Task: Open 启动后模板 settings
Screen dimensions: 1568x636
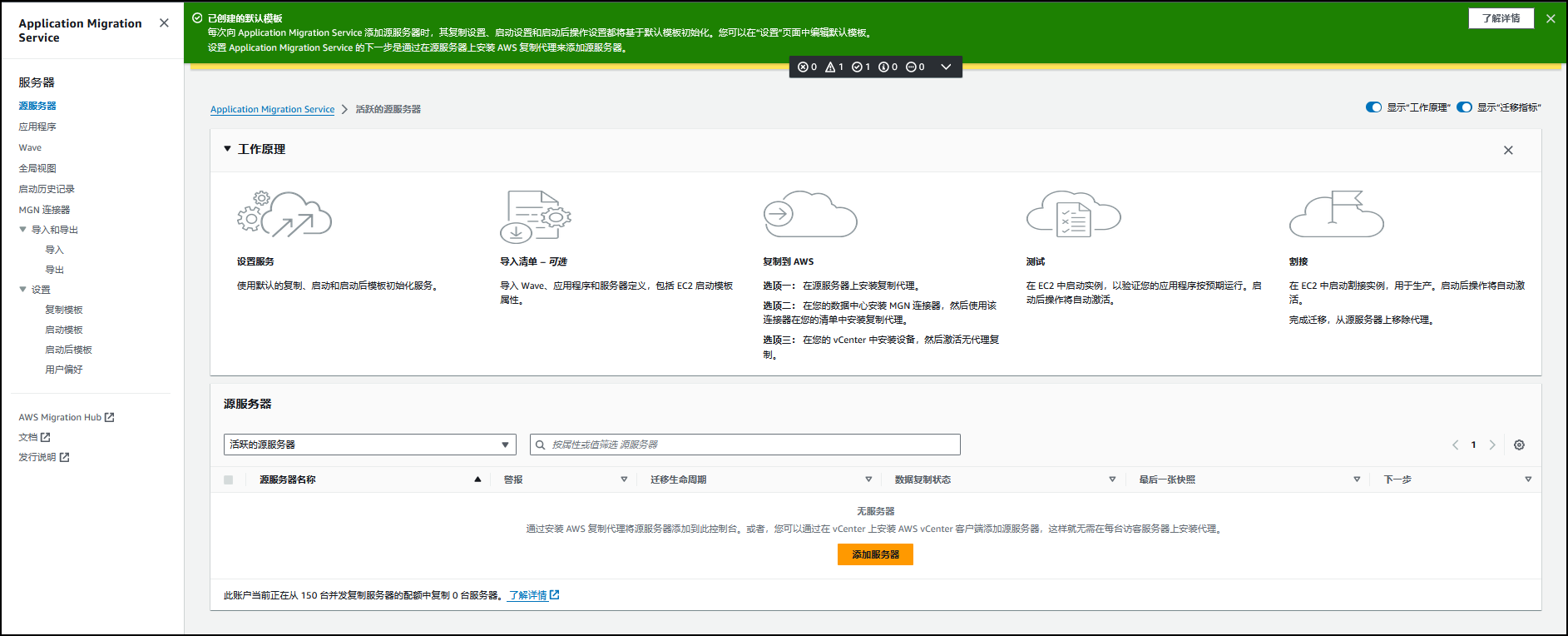Action: click(x=68, y=350)
